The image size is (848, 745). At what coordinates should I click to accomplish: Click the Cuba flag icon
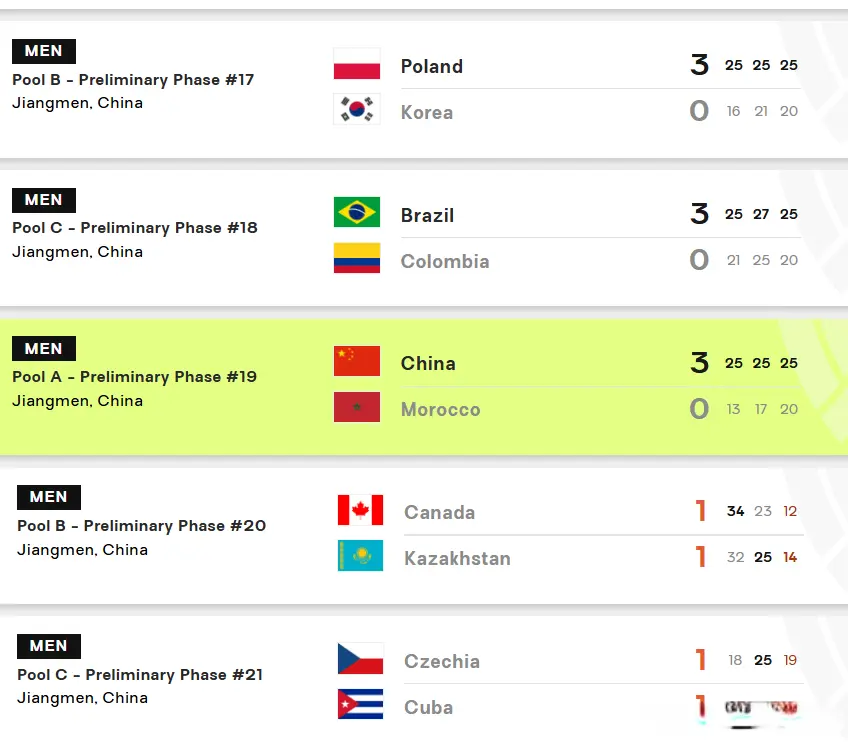(x=360, y=704)
